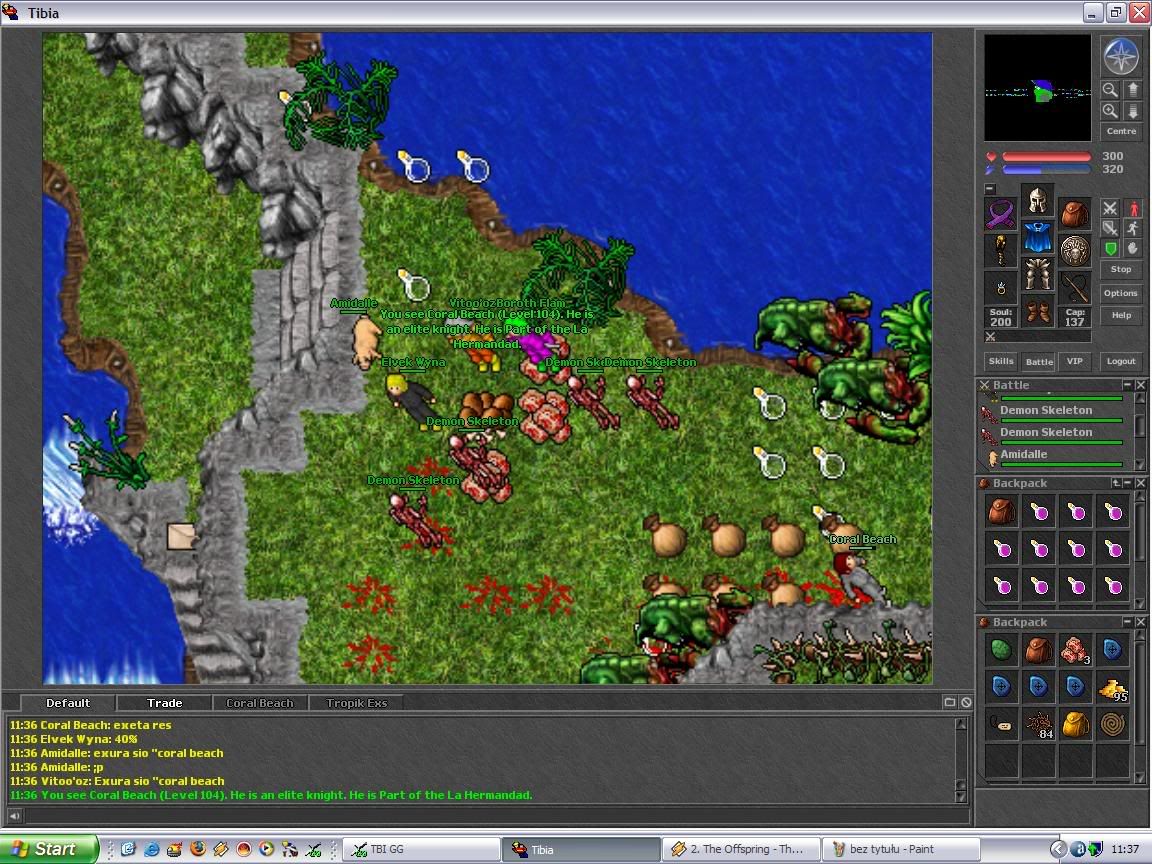
Task: Minimize the first Backpack panel
Action: pos(1128,483)
